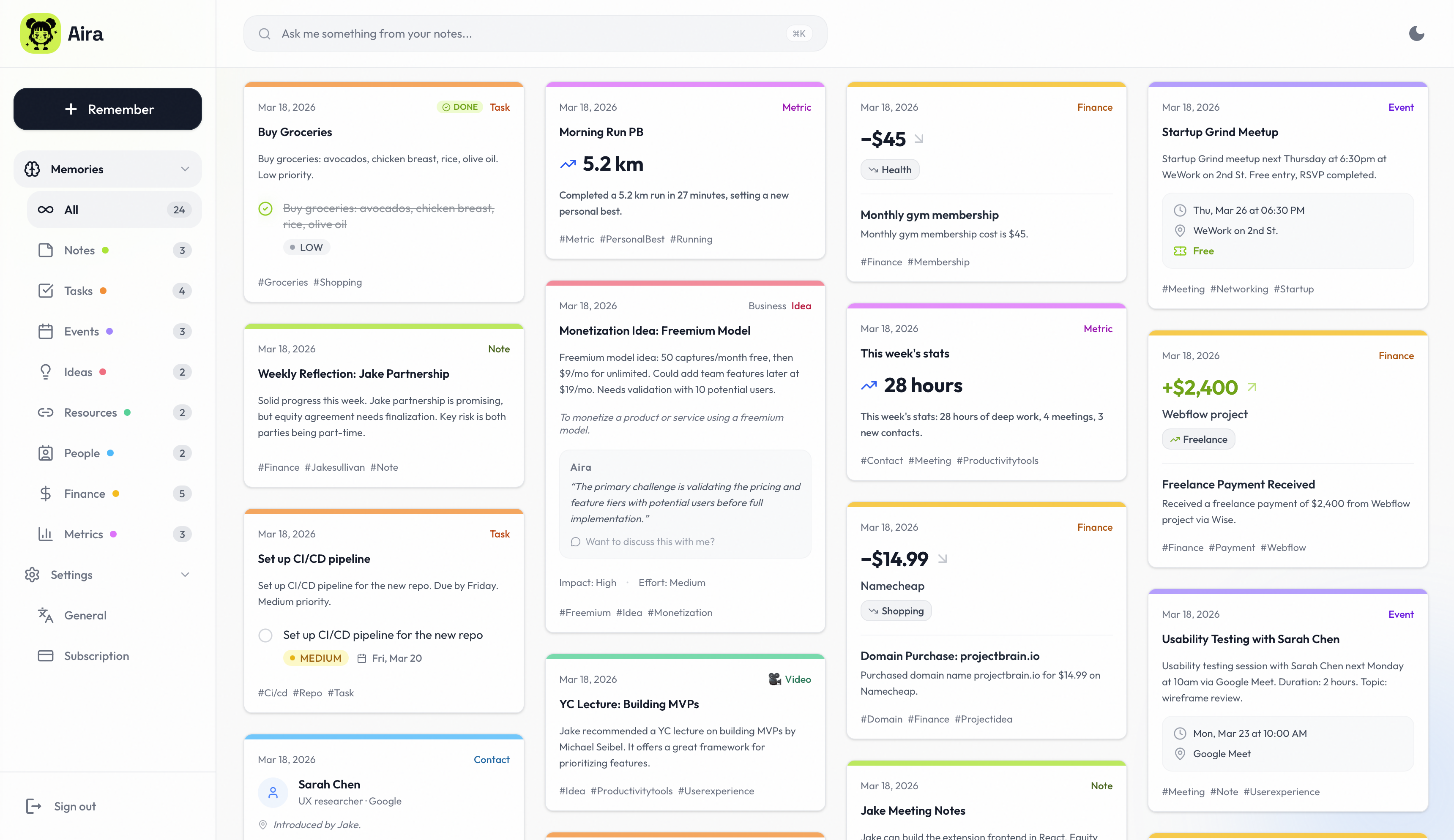Toggle dark mode with the moon icon
The width and height of the screenshot is (1454, 840).
click(1417, 33)
